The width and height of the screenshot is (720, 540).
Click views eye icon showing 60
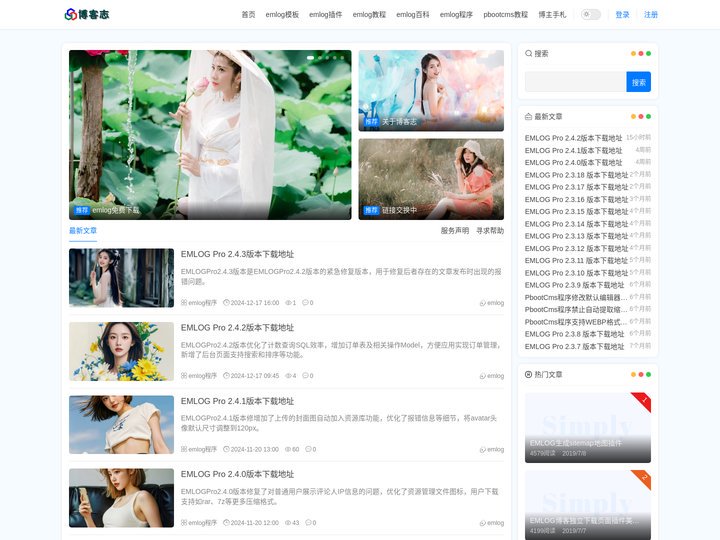[288, 449]
